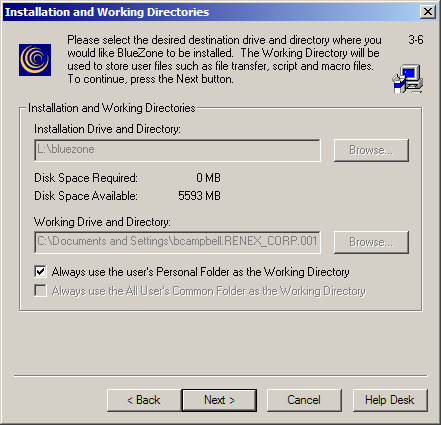
Task: Click the 3-6 step indicator
Action: point(416,40)
